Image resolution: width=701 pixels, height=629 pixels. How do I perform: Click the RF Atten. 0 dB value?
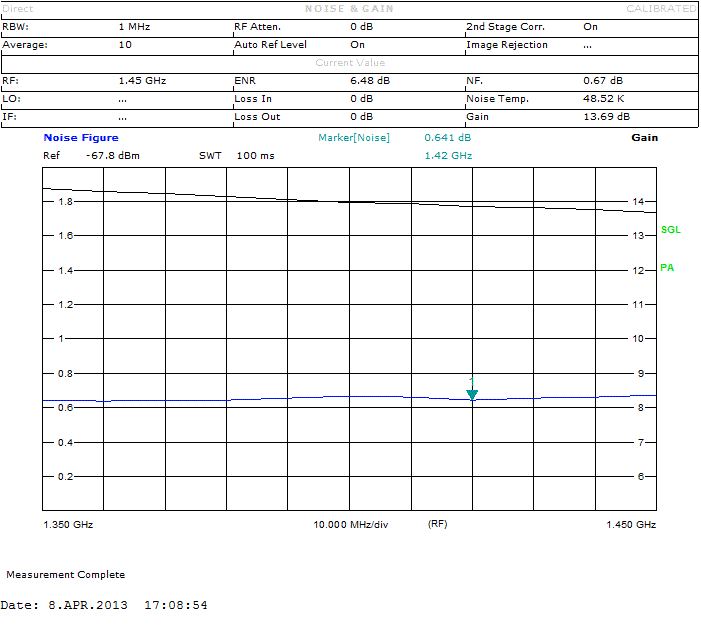(361, 27)
